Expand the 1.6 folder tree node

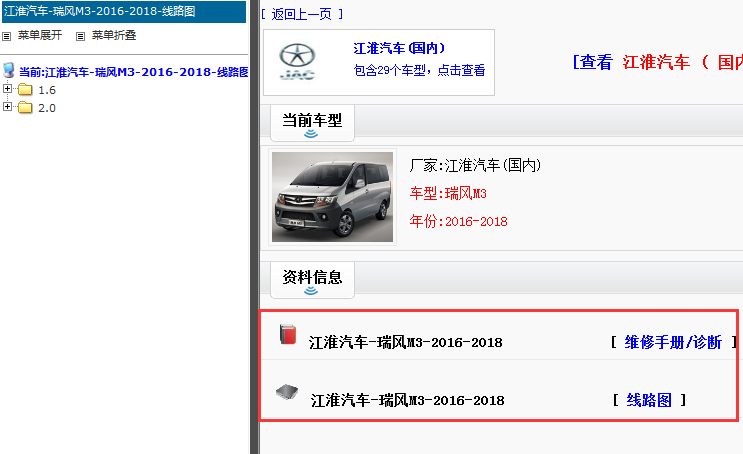coord(7,89)
